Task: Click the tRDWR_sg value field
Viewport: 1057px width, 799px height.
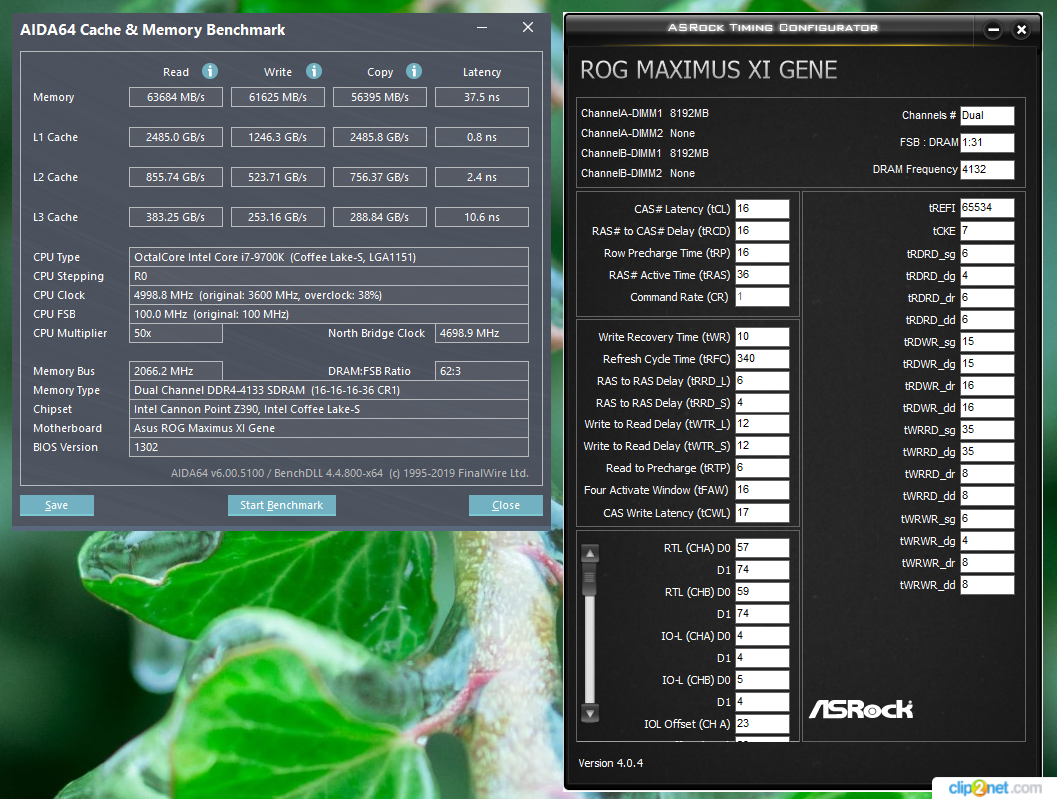Action: [987, 342]
